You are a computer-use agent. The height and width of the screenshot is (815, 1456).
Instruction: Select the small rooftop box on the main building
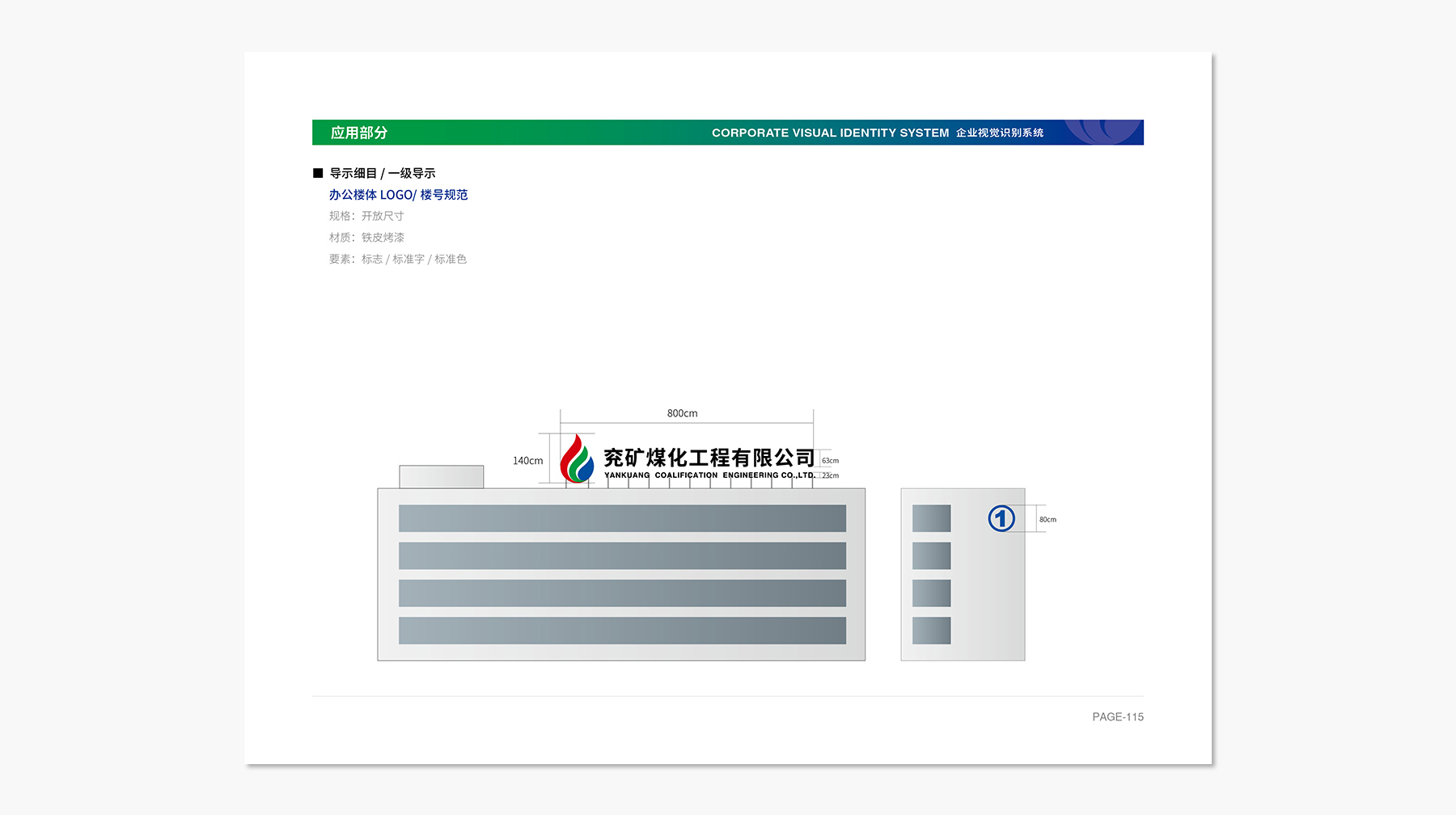(x=442, y=477)
